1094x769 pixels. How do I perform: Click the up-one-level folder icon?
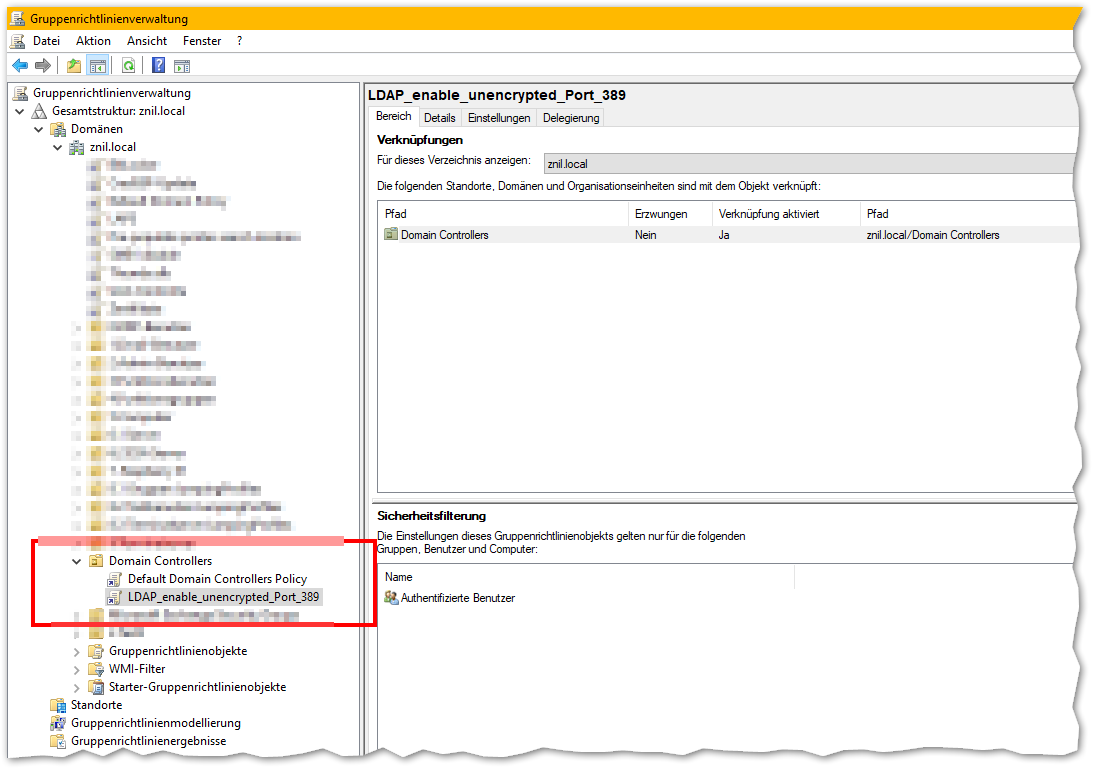tap(74, 66)
